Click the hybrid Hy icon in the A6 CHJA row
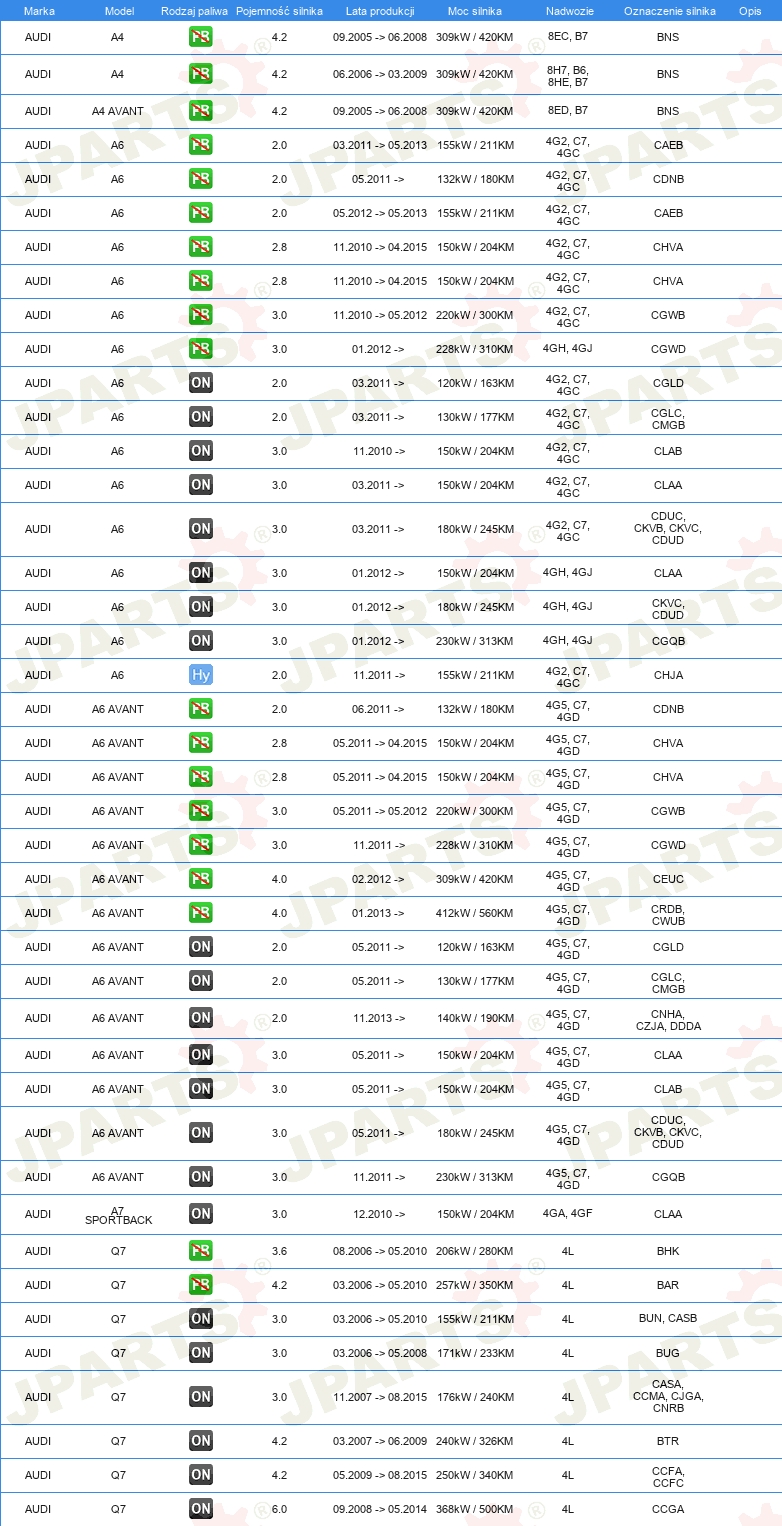The image size is (782, 1526). (201, 675)
